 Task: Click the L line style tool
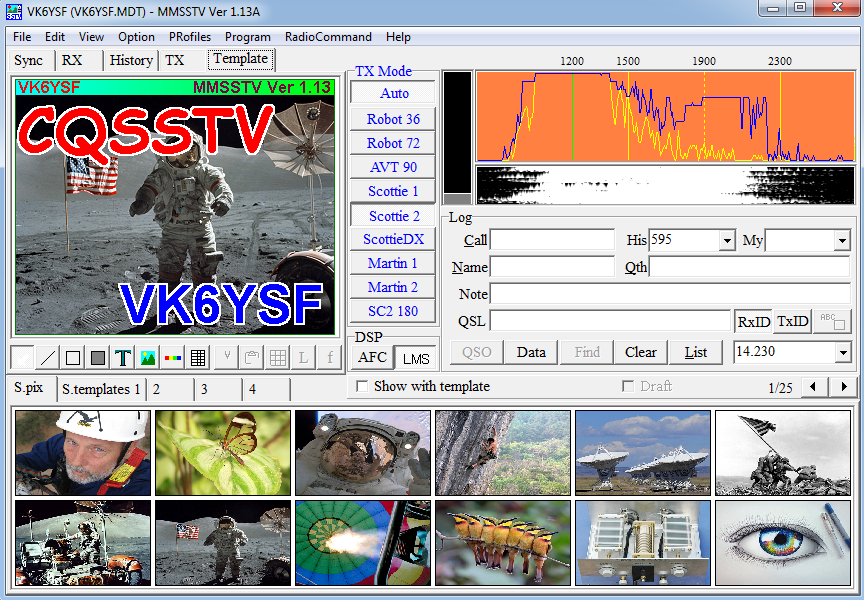(303, 358)
